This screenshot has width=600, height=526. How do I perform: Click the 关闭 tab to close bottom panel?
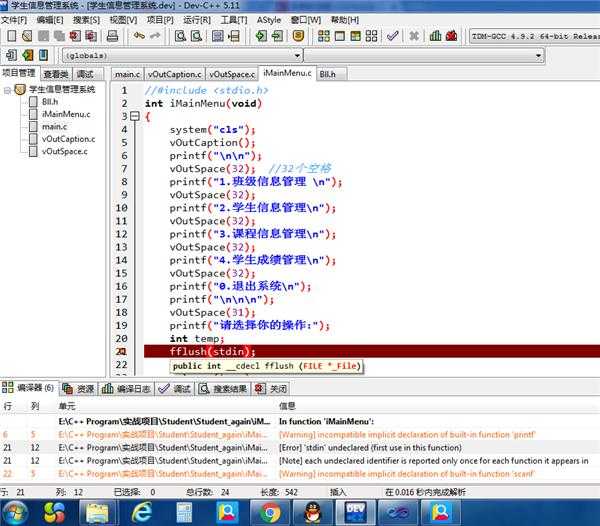(271, 389)
